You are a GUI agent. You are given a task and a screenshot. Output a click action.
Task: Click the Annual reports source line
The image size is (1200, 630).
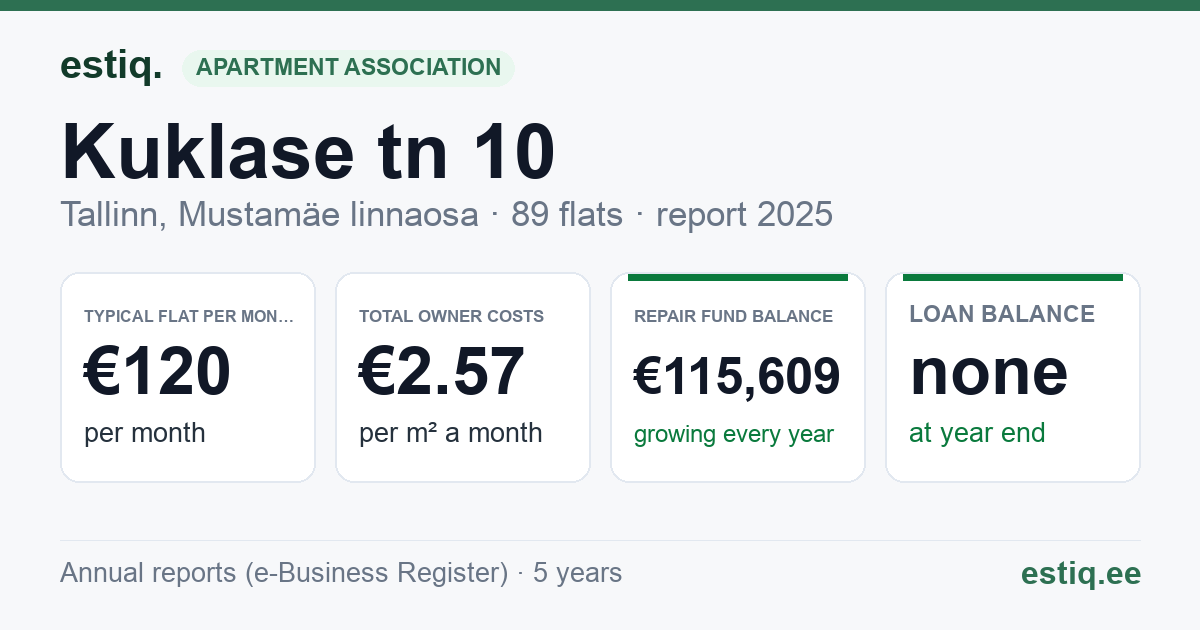(x=341, y=573)
